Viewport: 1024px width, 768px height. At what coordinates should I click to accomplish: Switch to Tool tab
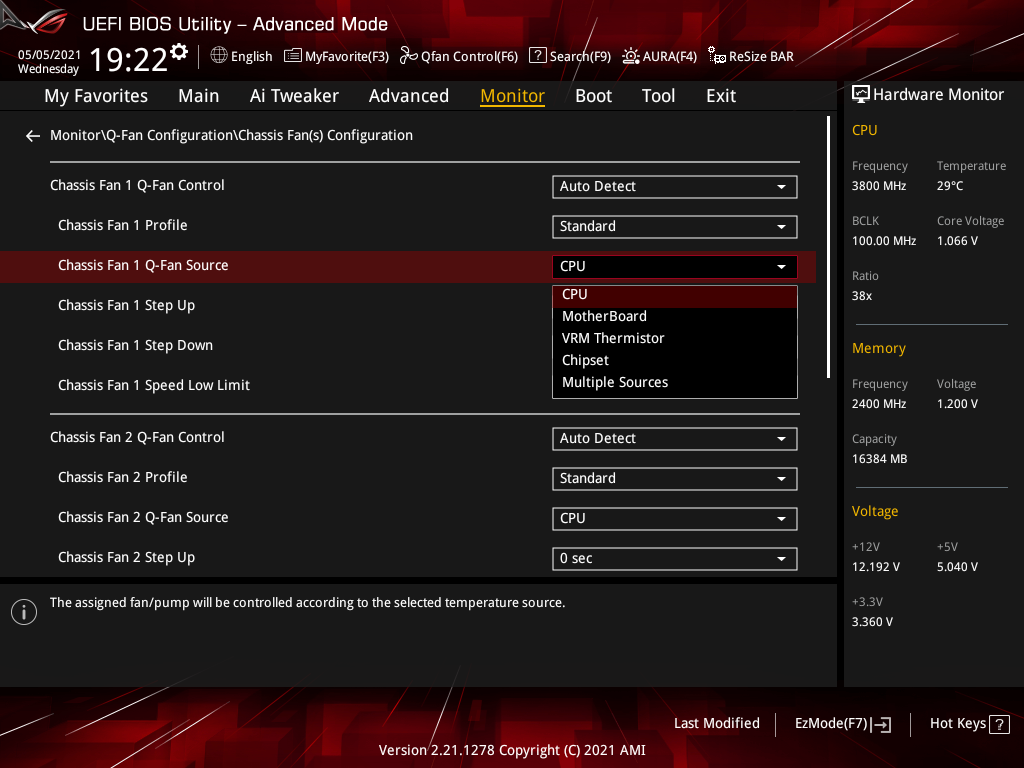pyautogui.click(x=658, y=96)
